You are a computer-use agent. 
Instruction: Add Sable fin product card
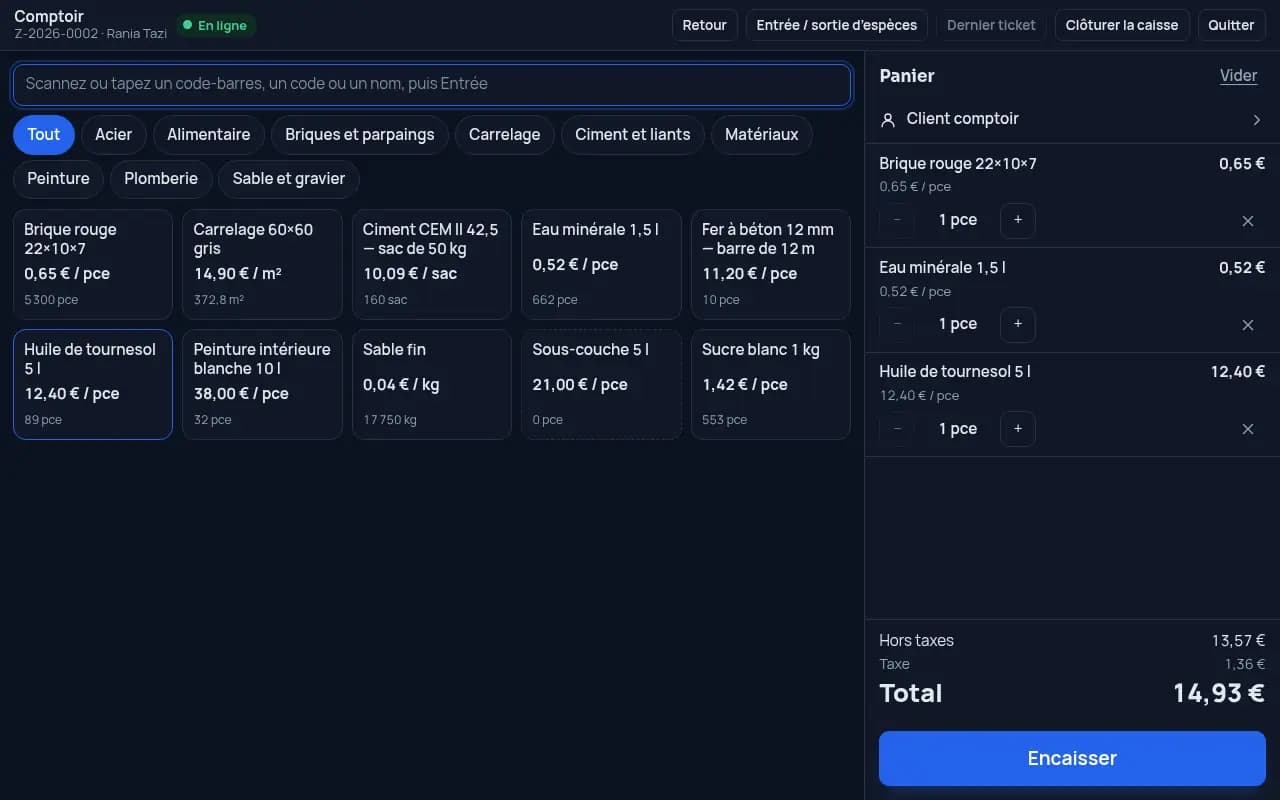point(432,384)
